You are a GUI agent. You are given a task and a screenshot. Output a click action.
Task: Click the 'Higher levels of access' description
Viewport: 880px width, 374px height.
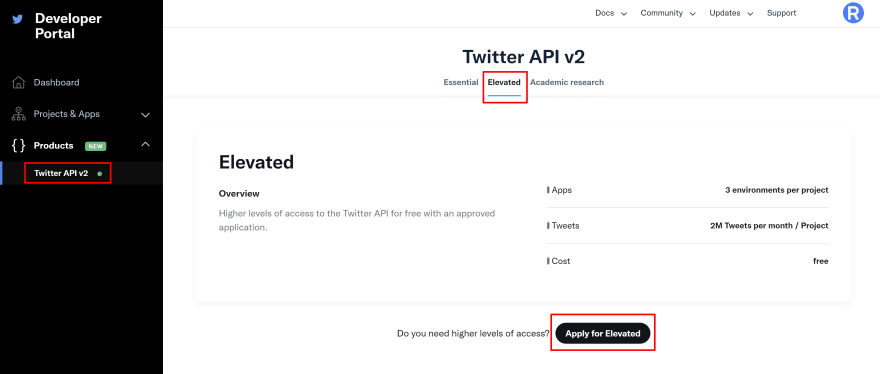[357, 221]
